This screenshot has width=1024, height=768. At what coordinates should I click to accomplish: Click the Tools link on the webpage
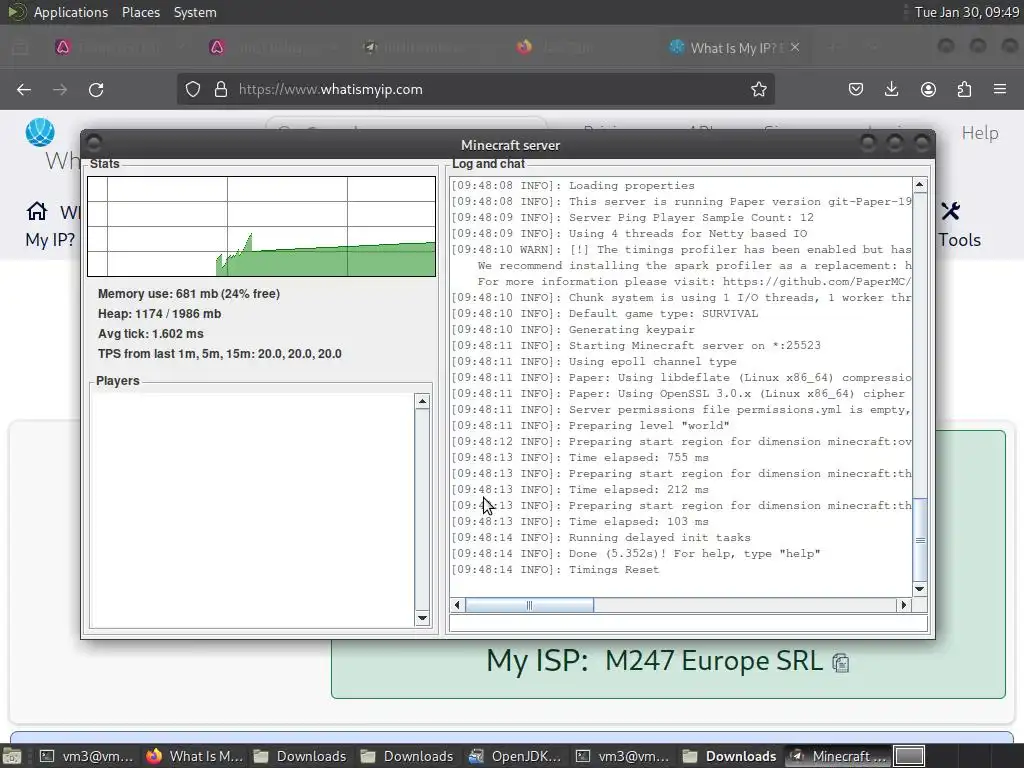click(x=959, y=240)
